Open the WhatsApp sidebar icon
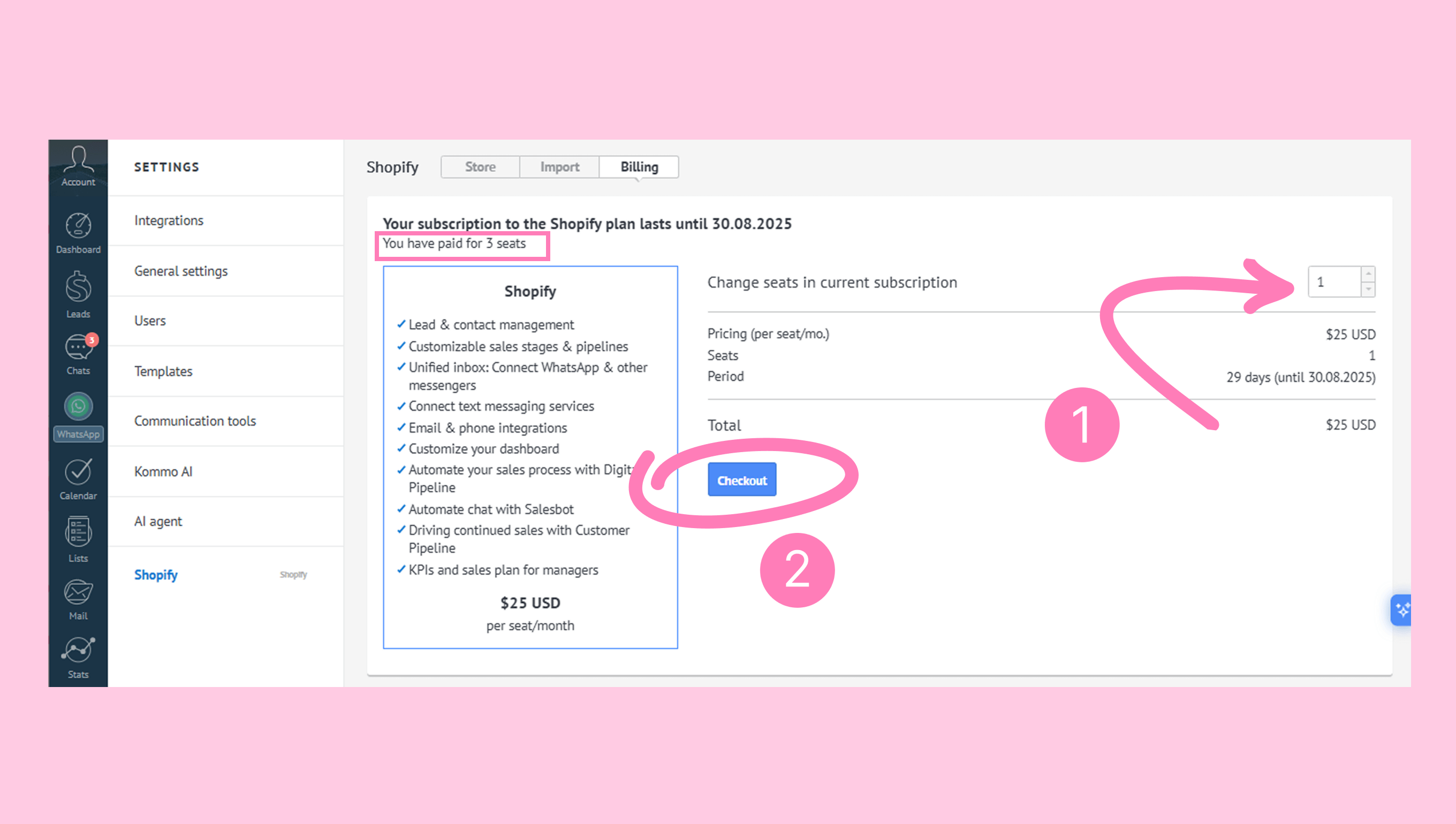The image size is (1456, 824). 78,416
